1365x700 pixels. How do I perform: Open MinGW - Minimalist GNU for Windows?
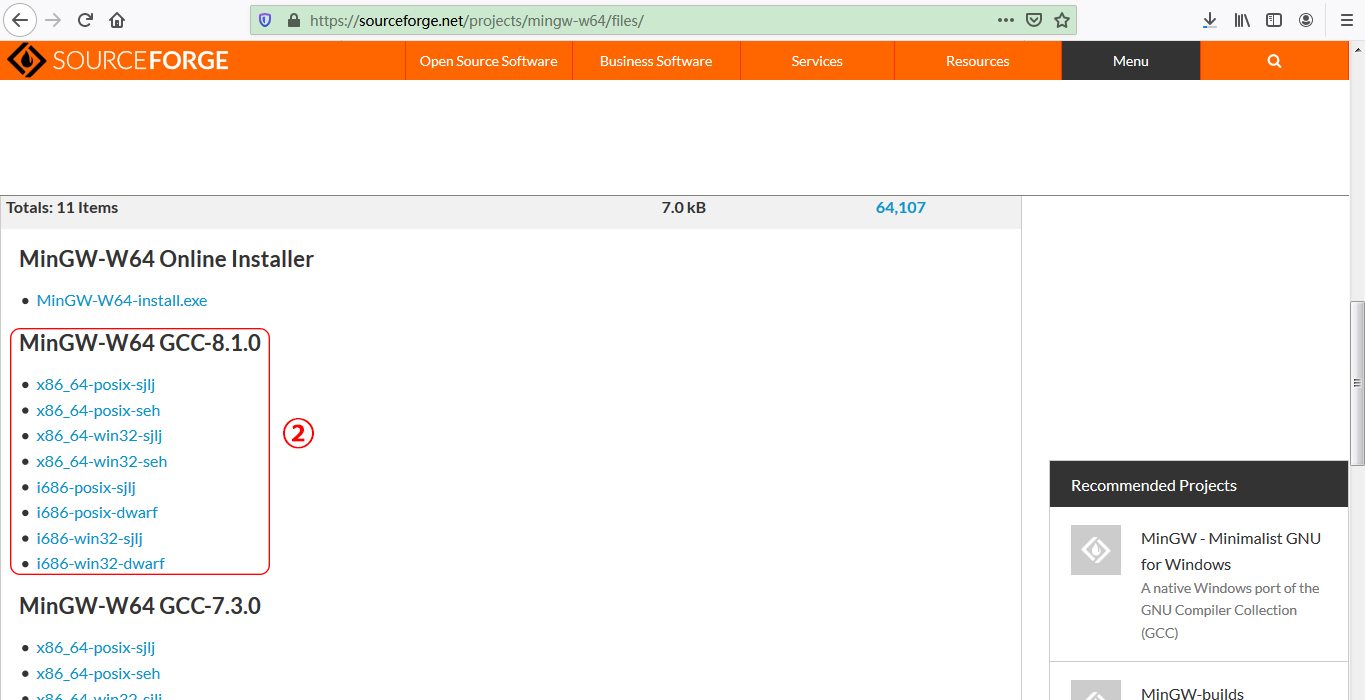click(1231, 551)
